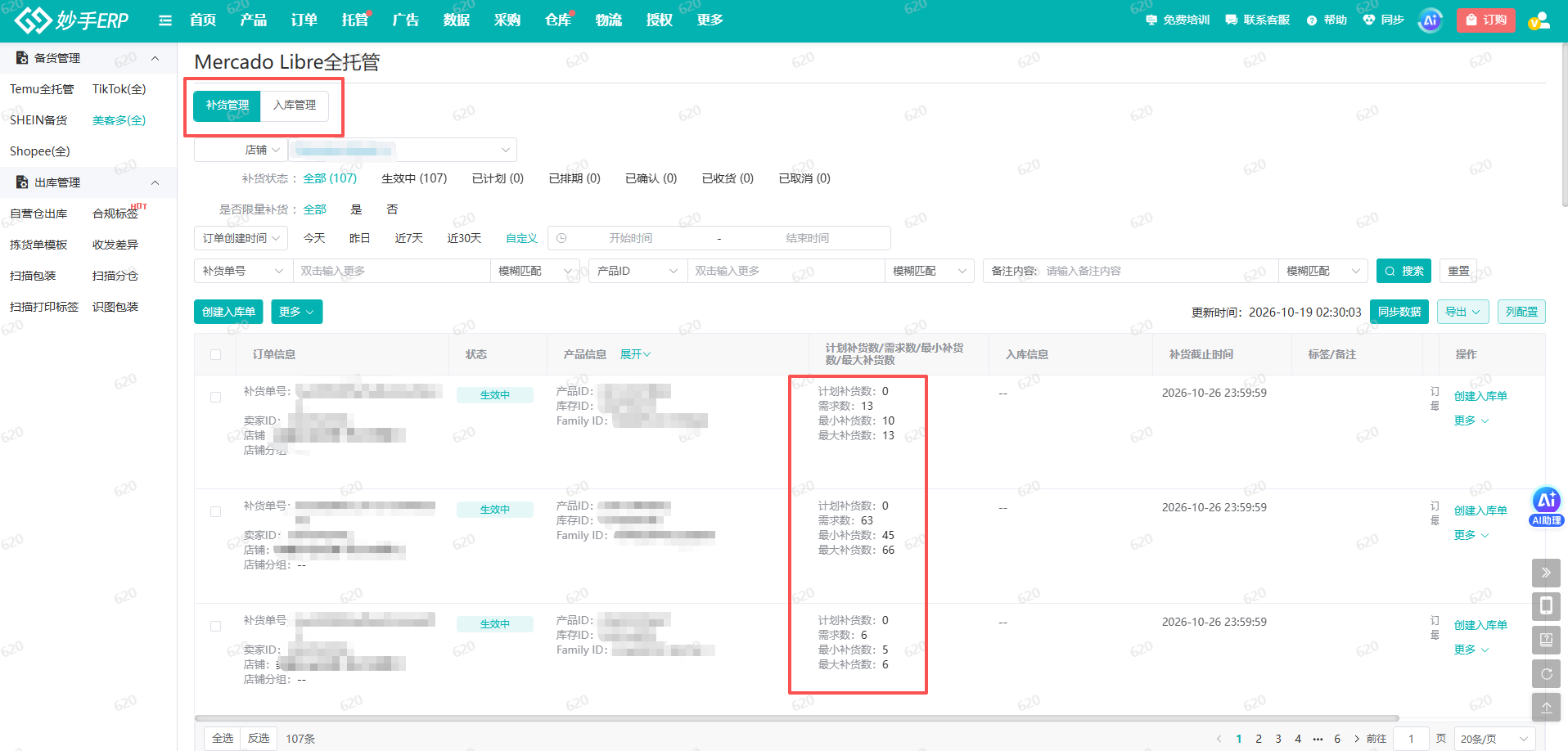Select 生效中 (107) status filter
The image size is (1568, 751).
pos(414,178)
